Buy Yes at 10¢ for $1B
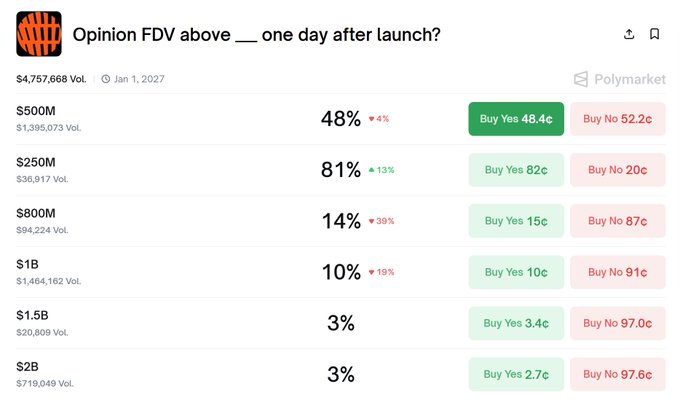 coord(516,272)
